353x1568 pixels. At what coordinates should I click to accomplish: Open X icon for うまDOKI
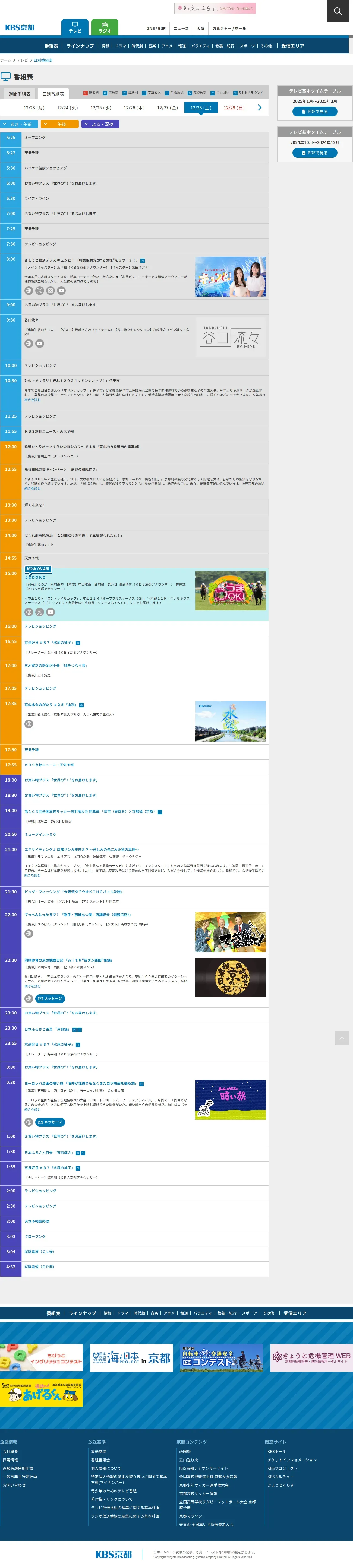click(x=40, y=612)
